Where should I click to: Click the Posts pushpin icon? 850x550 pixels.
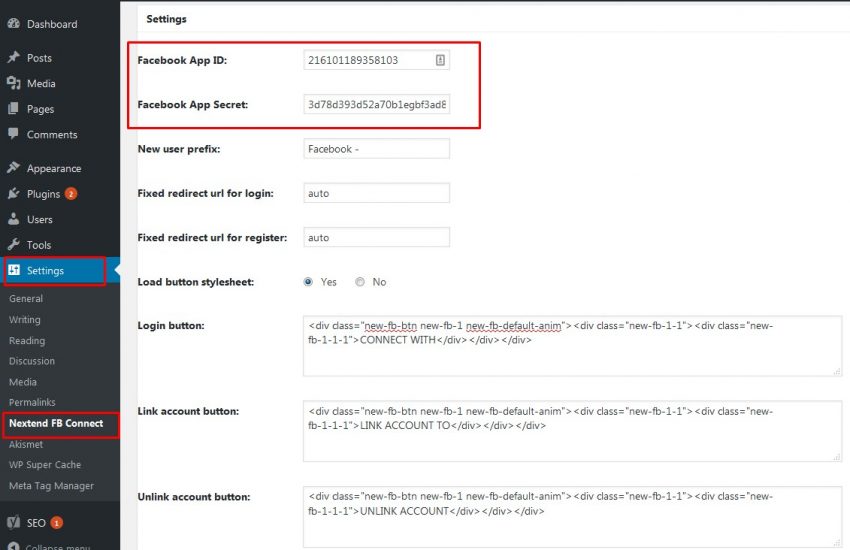[14, 57]
